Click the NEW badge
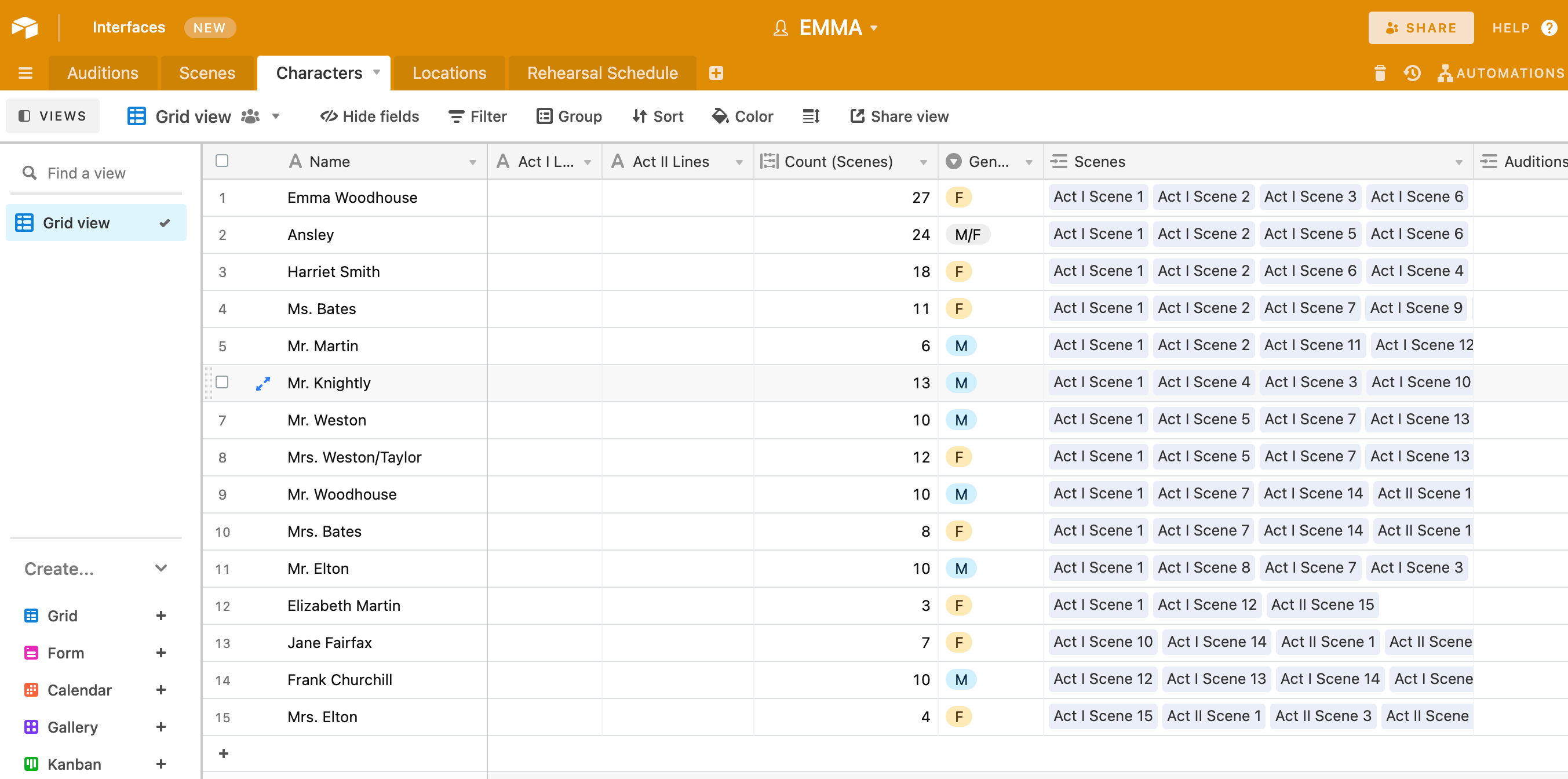This screenshot has height=779, width=1568. click(209, 28)
